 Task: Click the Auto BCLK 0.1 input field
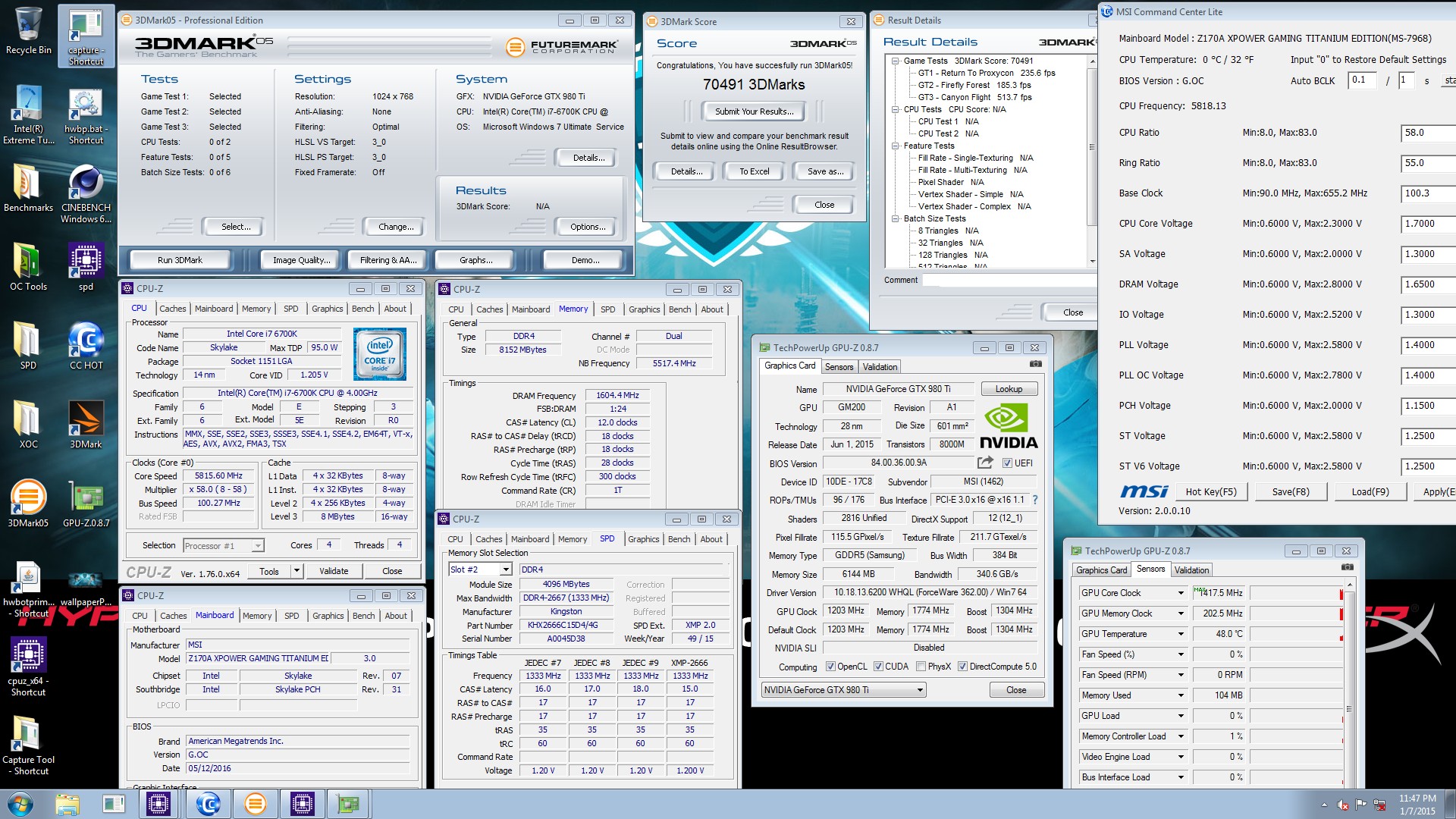[1362, 80]
